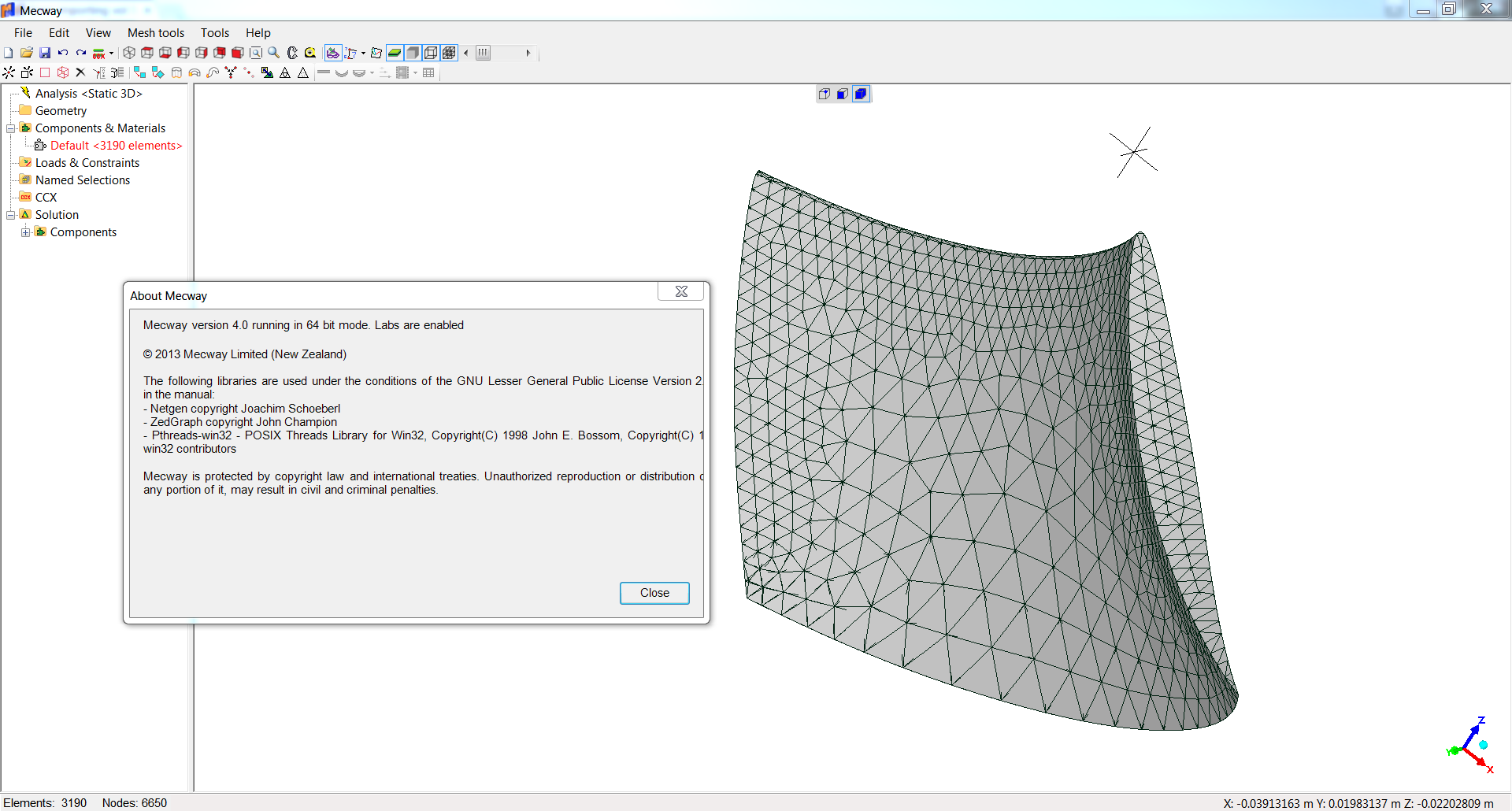Close About Mecway dialog with its X button
This screenshot has width=1512, height=811.
click(x=681, y=291)
